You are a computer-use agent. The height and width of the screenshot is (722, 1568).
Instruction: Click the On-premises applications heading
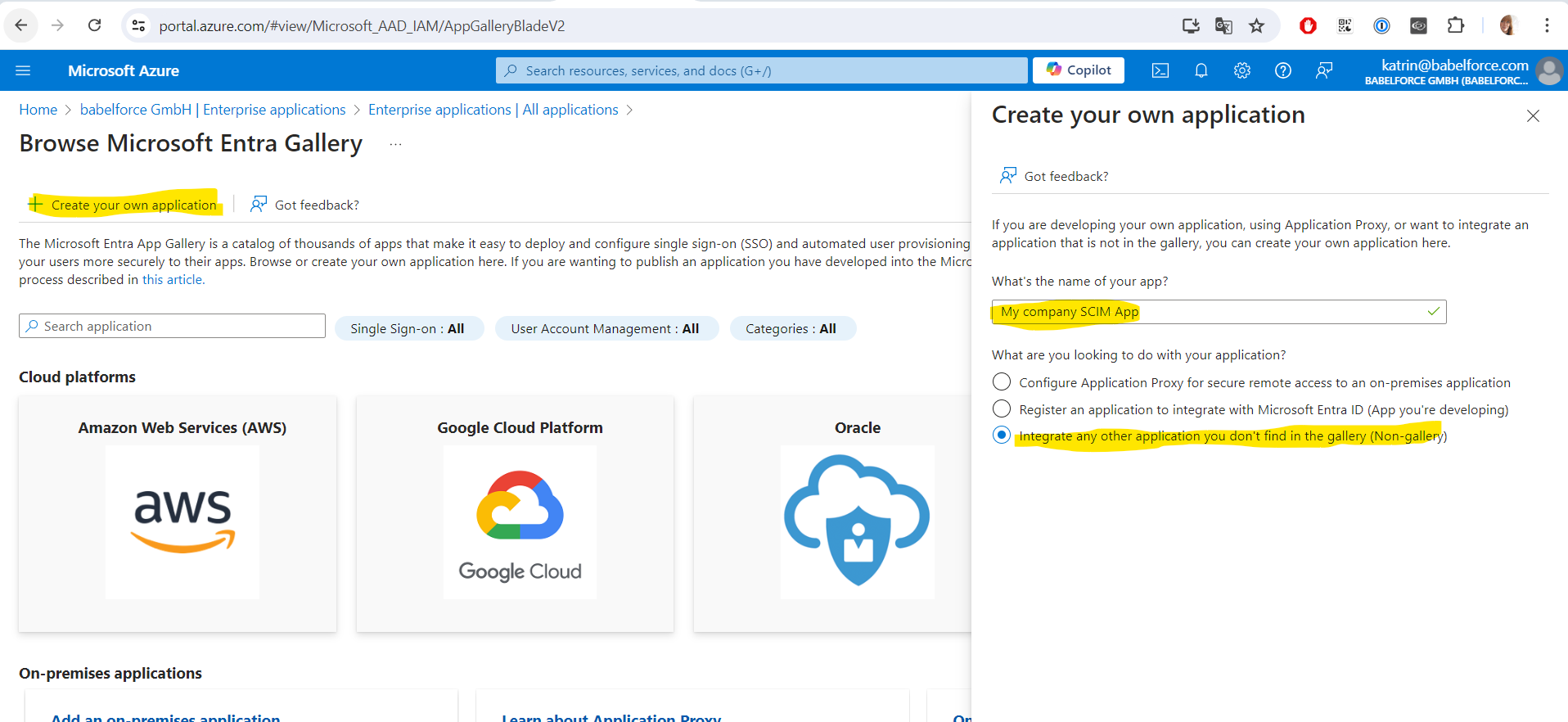[110, 673]
